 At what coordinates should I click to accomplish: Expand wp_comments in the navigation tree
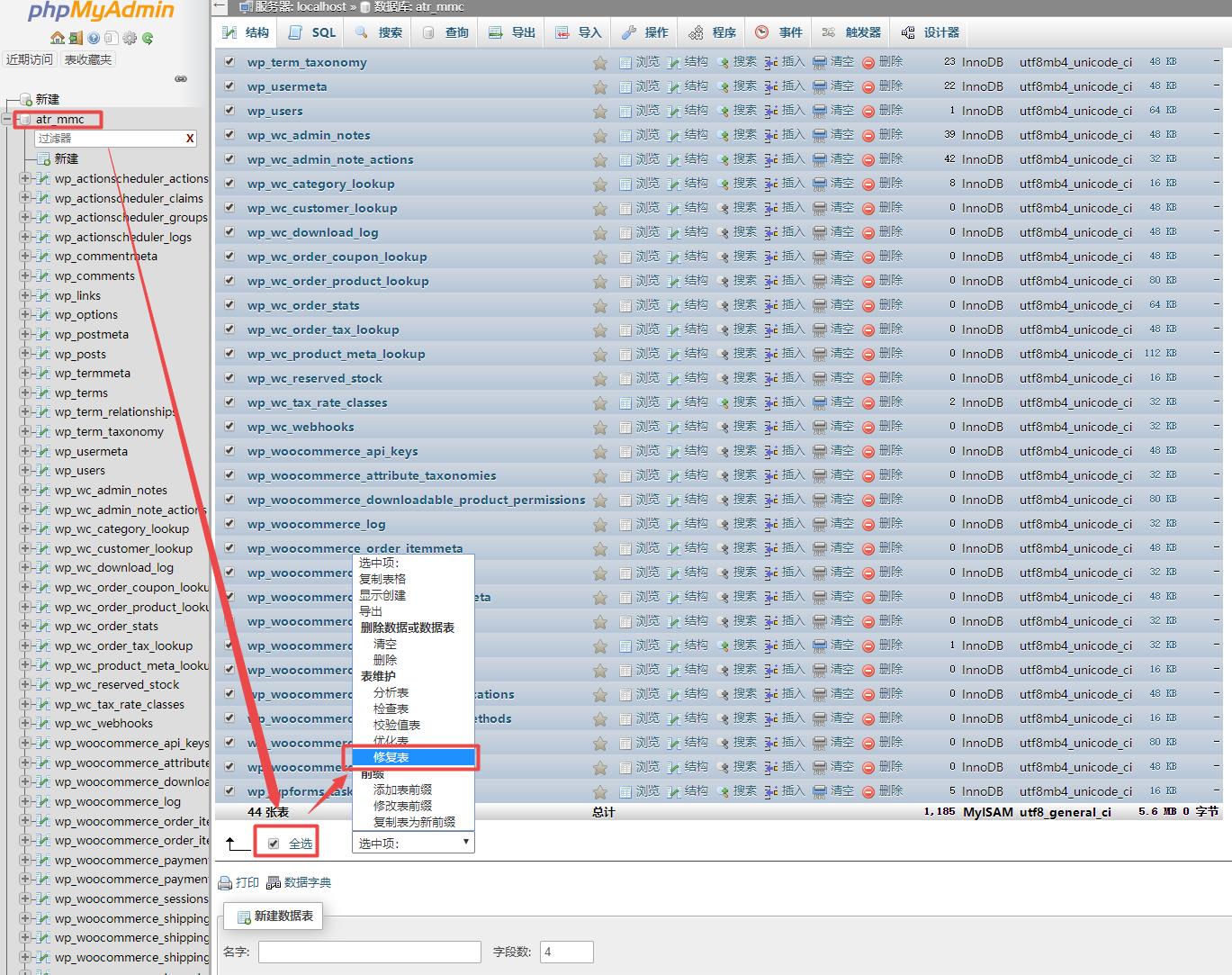(25, 275)
